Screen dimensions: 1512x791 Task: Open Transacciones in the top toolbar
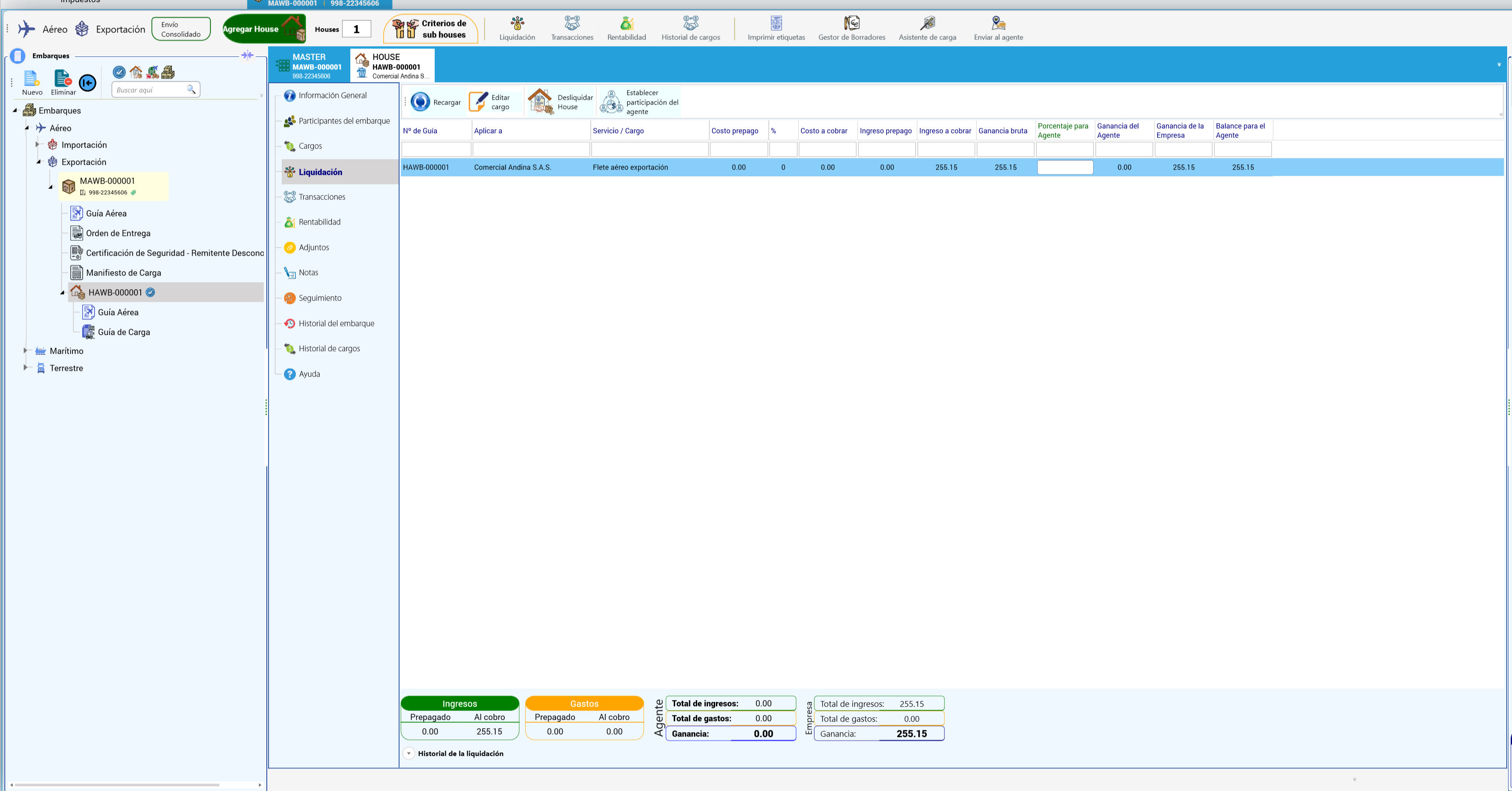572,28
